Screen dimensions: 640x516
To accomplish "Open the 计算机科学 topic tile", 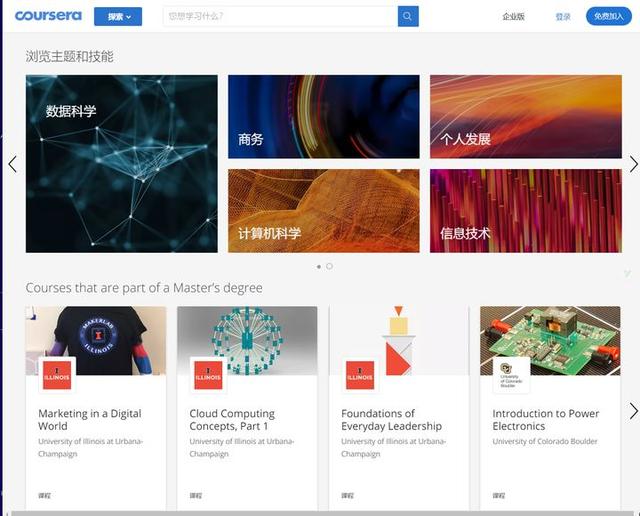I will (324, 211).
